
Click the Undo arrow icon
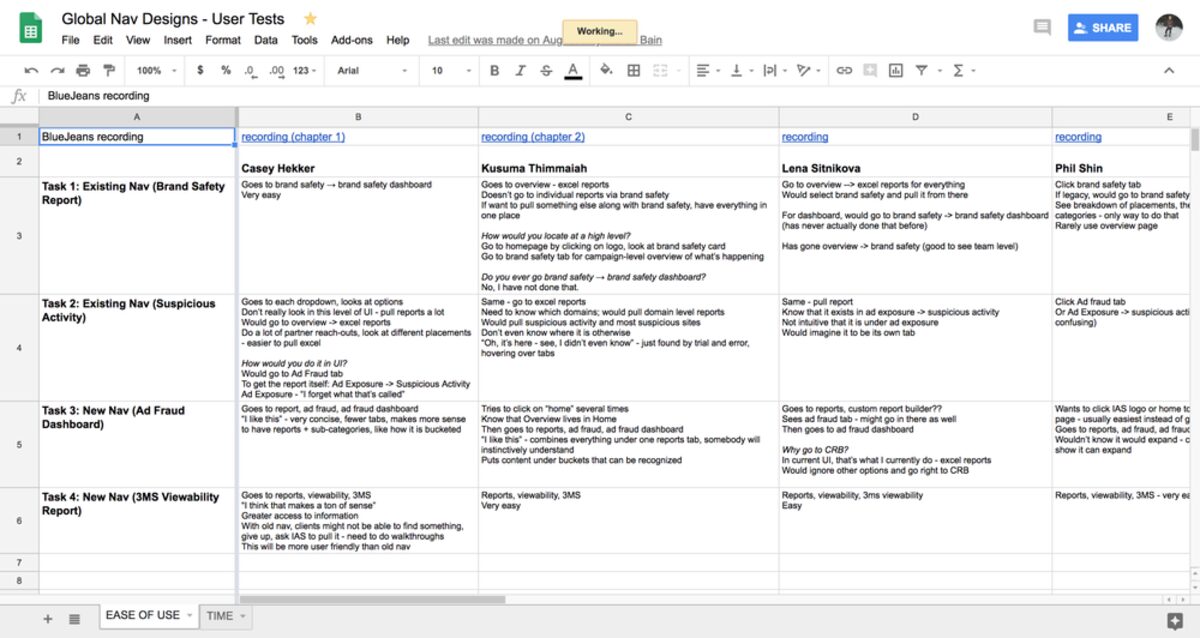click(31, 71)
